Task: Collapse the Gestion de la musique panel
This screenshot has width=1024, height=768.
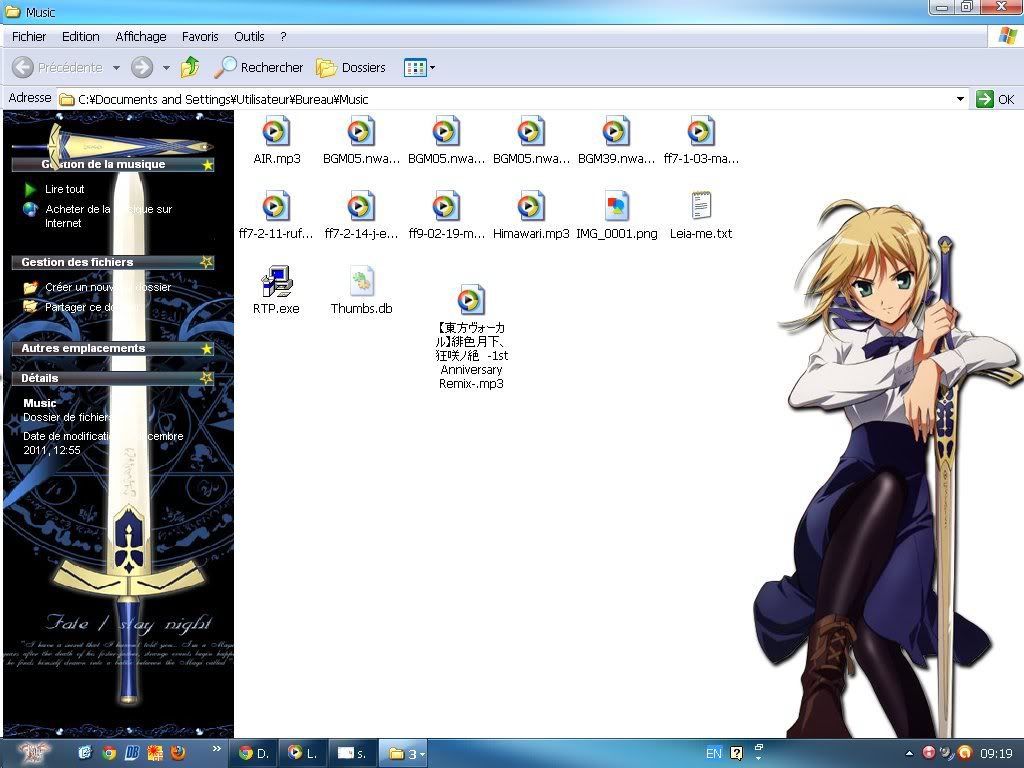Action: coord(207,164)
